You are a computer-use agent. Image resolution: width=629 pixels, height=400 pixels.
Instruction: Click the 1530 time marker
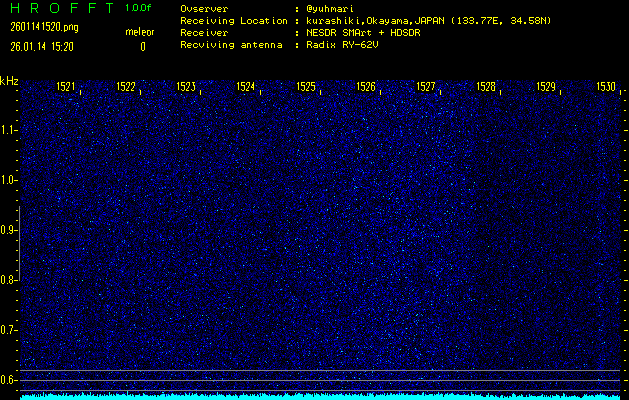click(x=606, y=87)
